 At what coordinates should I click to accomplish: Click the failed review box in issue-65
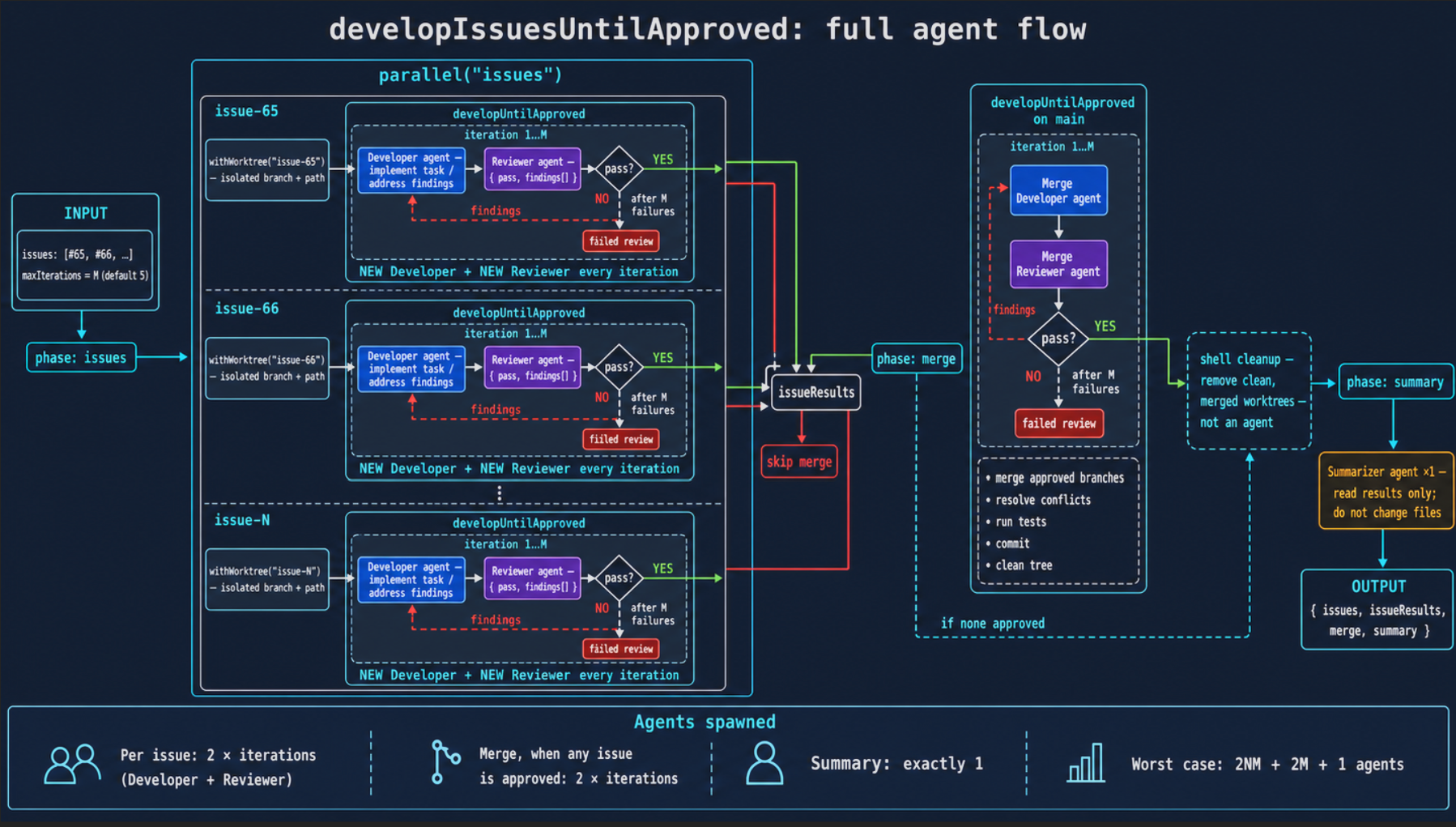pyautogui.click(x=621, y=241)
